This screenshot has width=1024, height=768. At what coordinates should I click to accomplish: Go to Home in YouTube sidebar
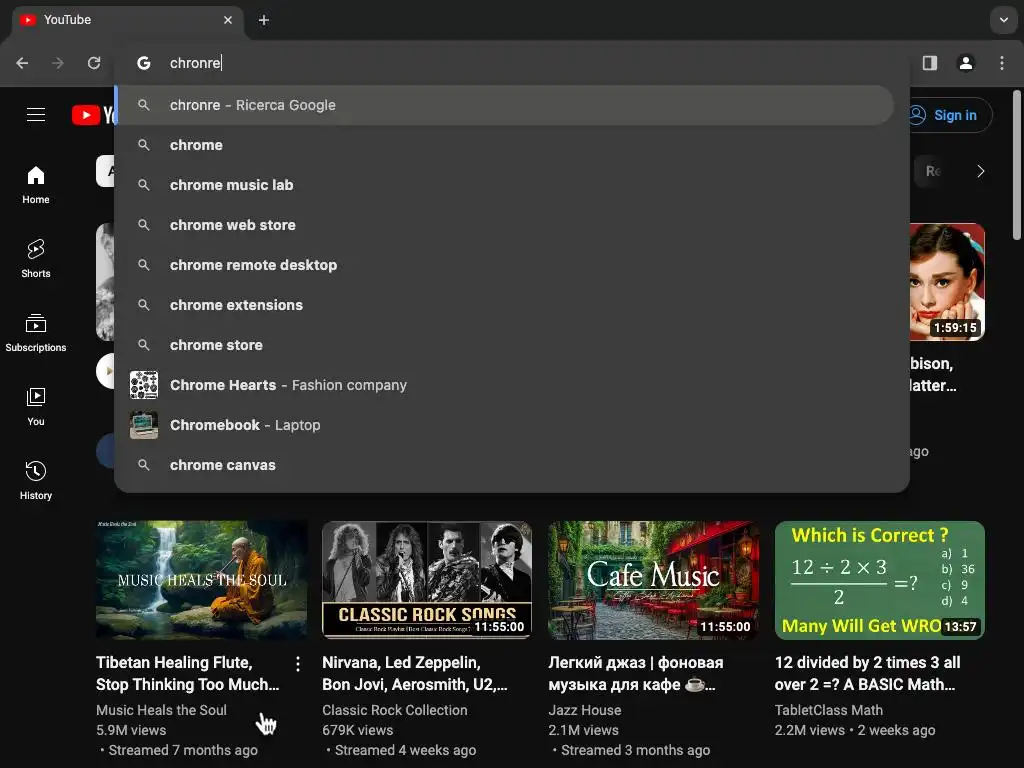pyautogui.click(x=36, y=185)
